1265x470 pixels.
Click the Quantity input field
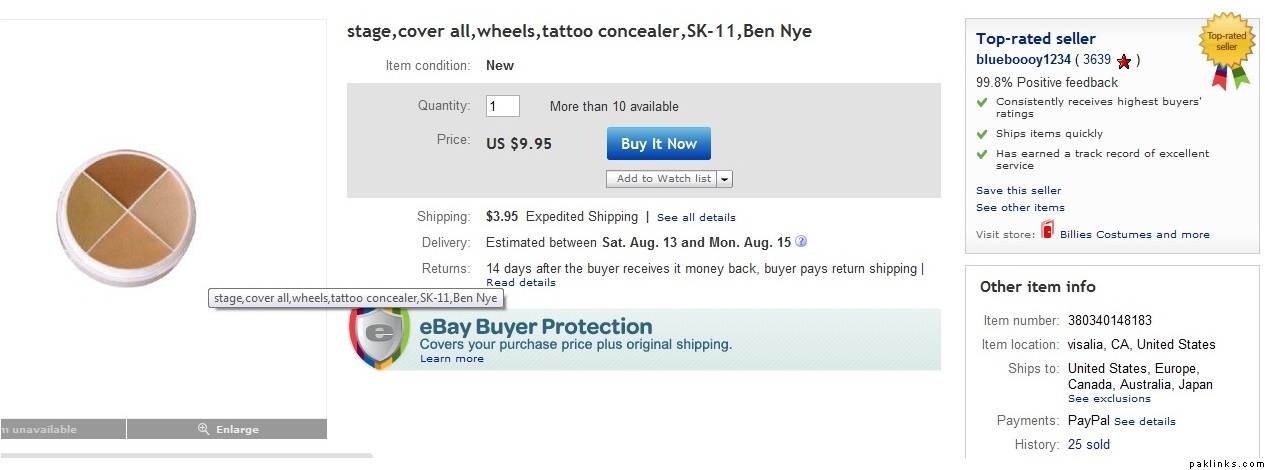tap(503, 106)
